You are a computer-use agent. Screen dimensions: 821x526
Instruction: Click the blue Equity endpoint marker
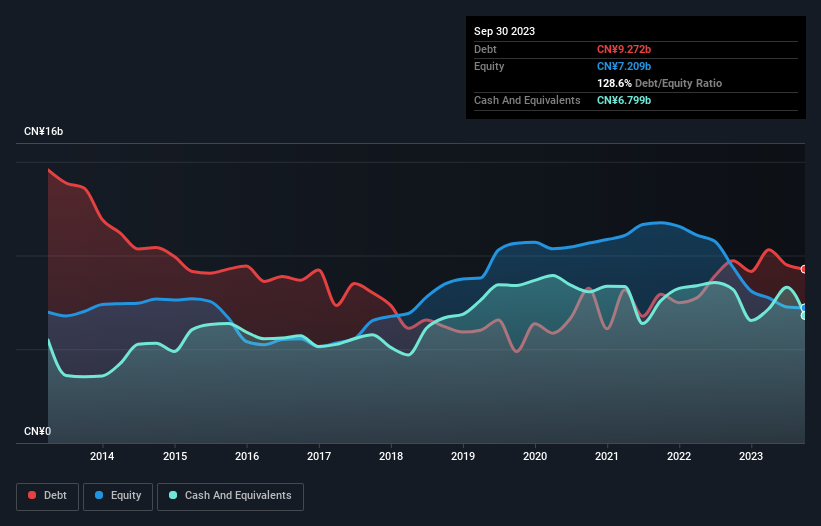click(x=804, y=308)
